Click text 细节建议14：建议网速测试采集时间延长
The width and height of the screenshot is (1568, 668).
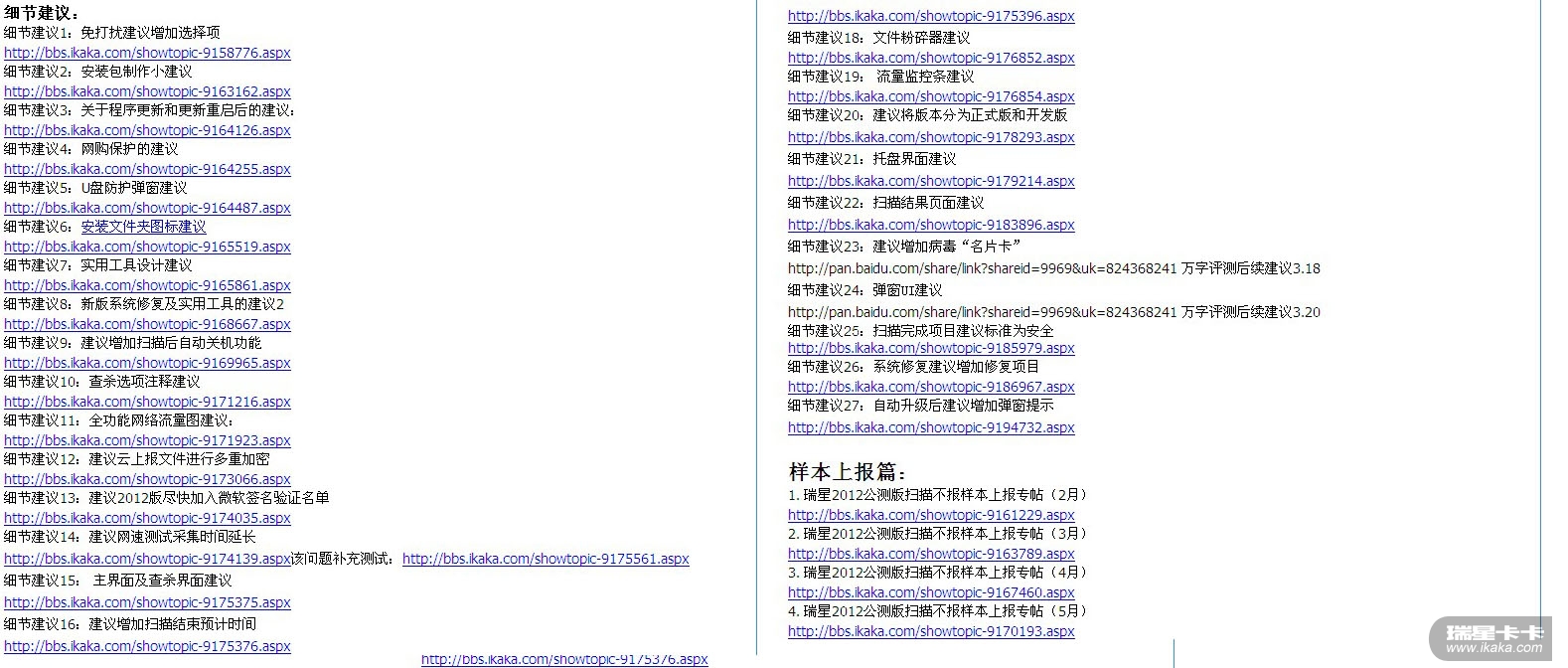(130, 537)
